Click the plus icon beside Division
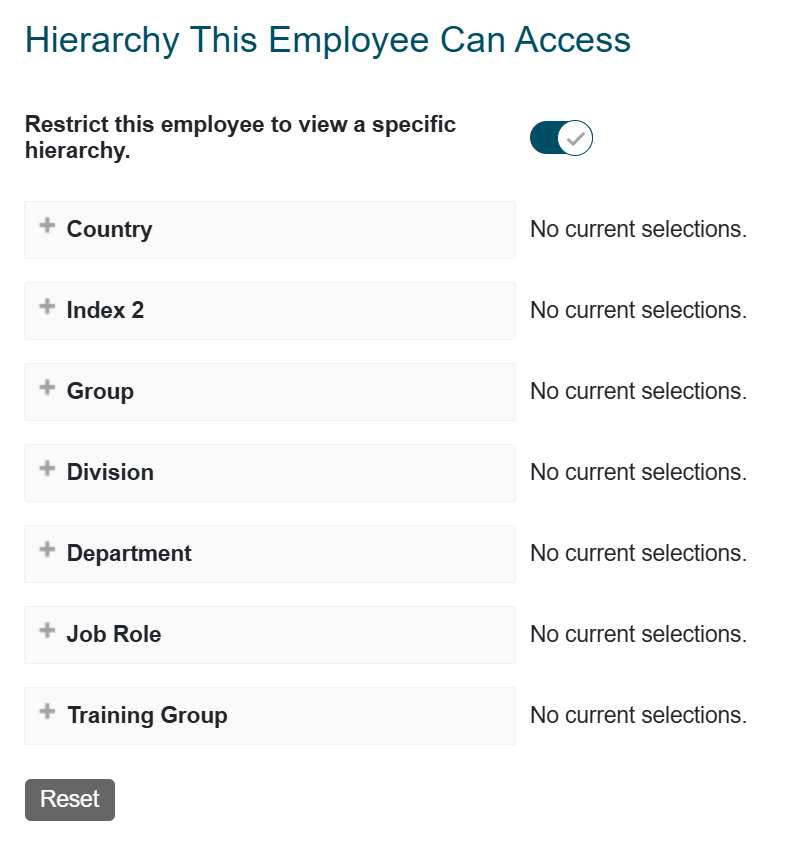Screen dimensions: 790x850 (x=47, y=468)
